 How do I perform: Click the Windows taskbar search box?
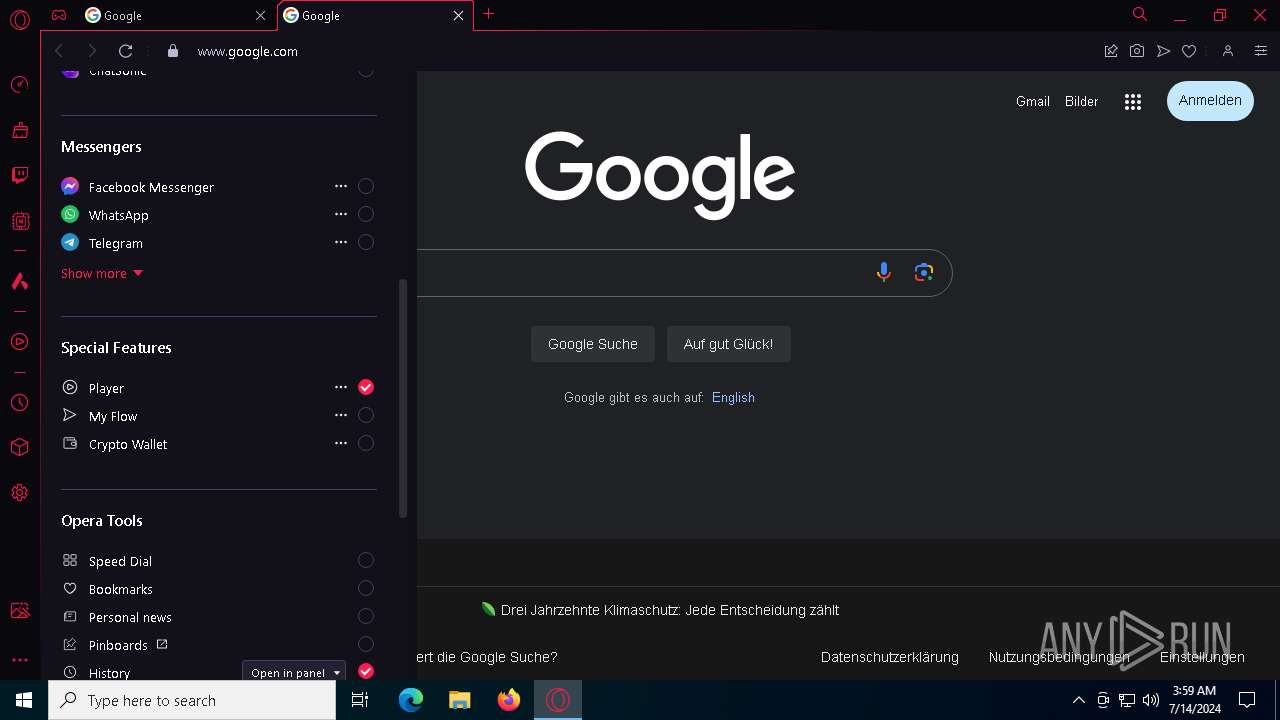(192, 700)
